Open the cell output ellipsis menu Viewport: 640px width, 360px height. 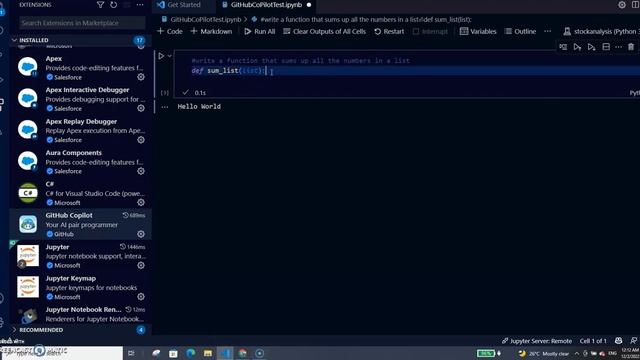coord(164,107)
